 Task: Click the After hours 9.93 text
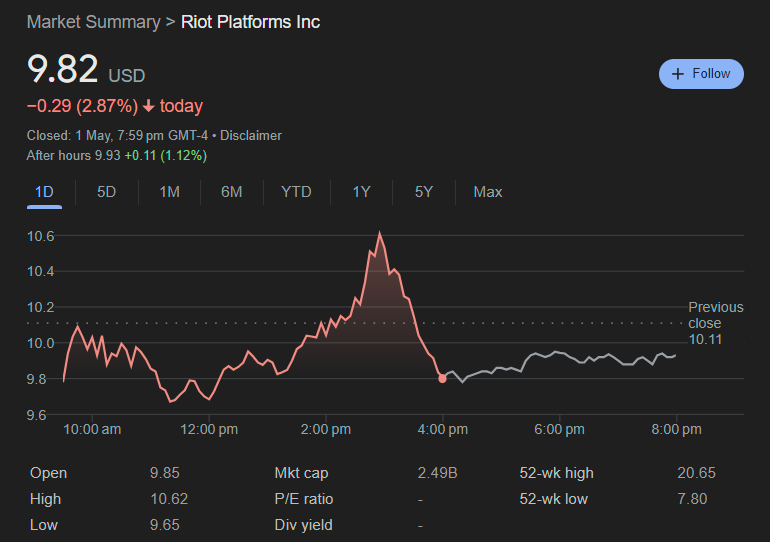click(73, 156)
